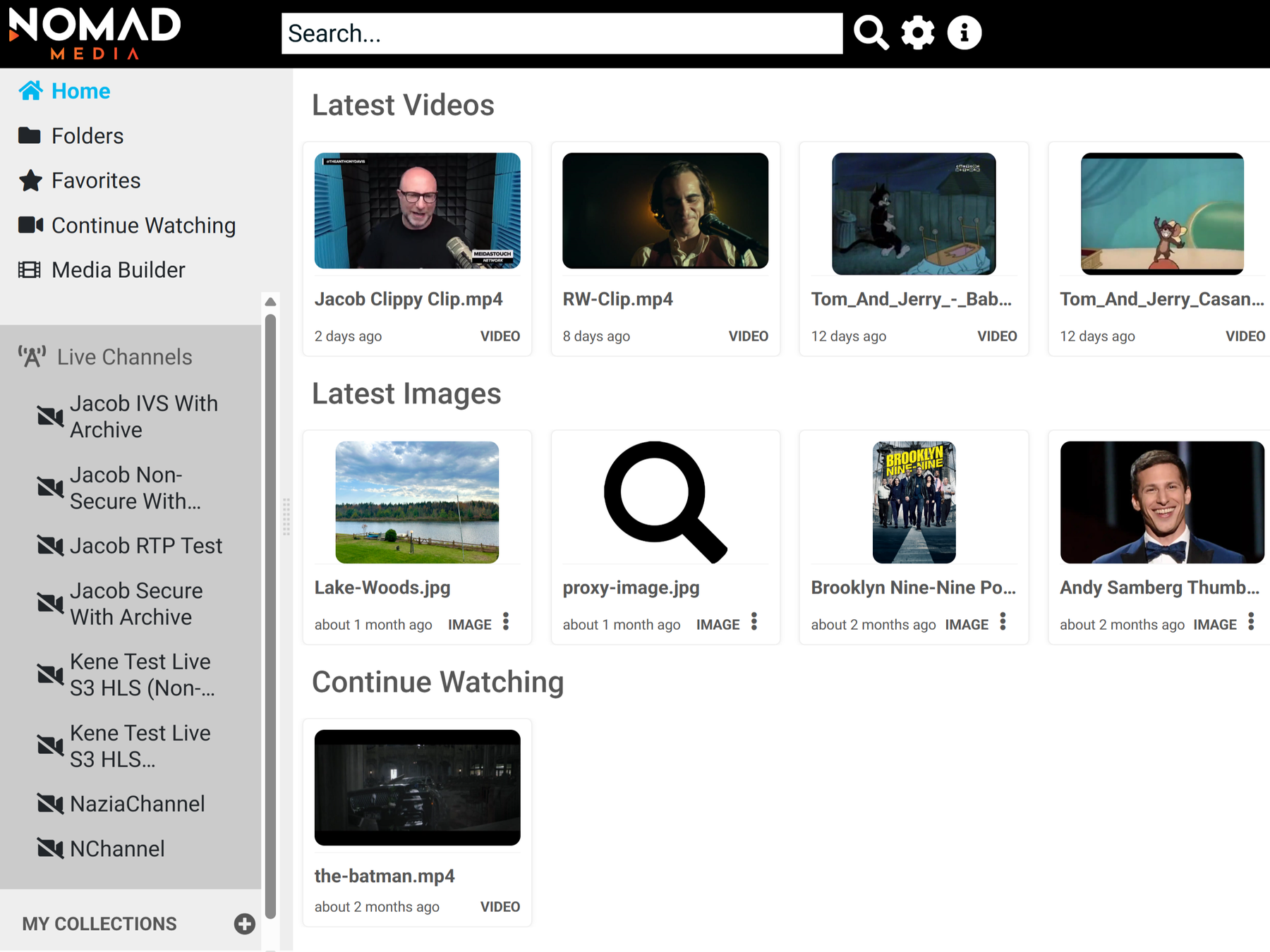Open options menu for Lake-Woods.jpg

(x=506, y=622)
